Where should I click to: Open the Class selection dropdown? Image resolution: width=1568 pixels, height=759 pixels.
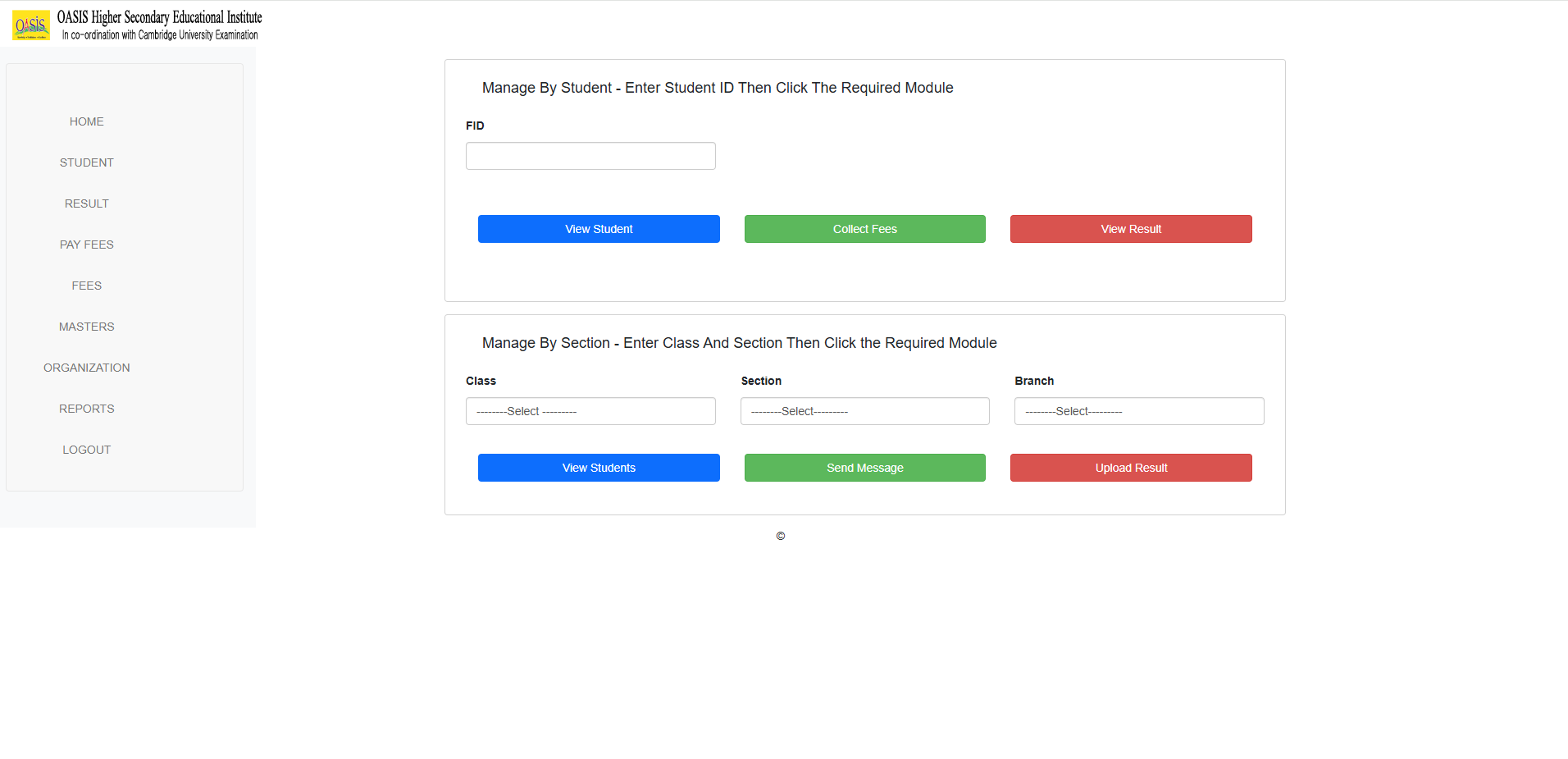(590, 410)
